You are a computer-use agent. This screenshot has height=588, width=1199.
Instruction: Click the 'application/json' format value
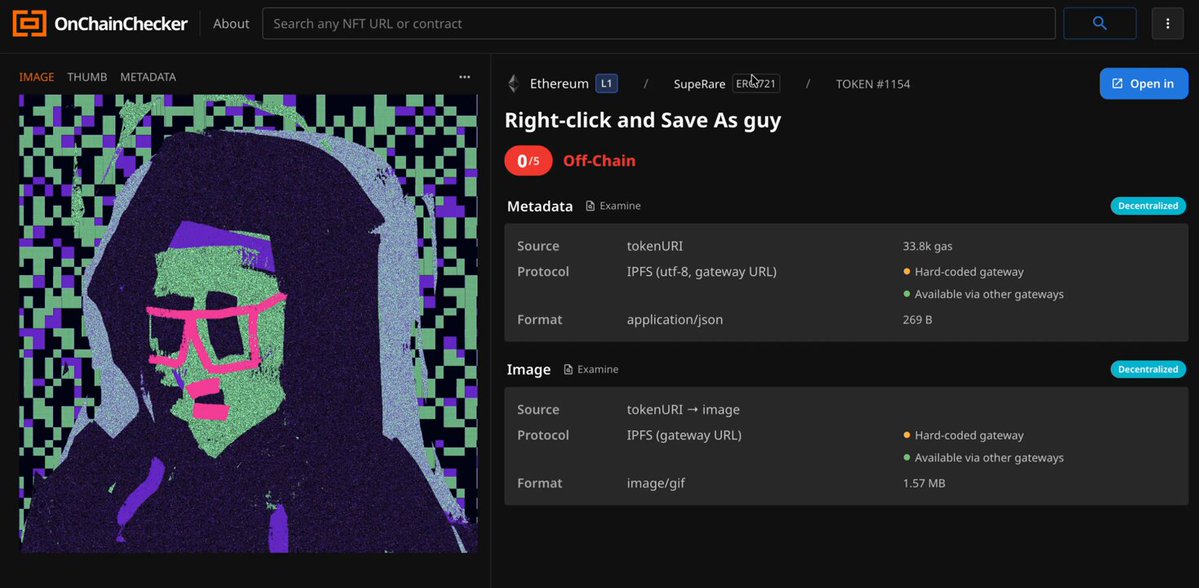674,320
